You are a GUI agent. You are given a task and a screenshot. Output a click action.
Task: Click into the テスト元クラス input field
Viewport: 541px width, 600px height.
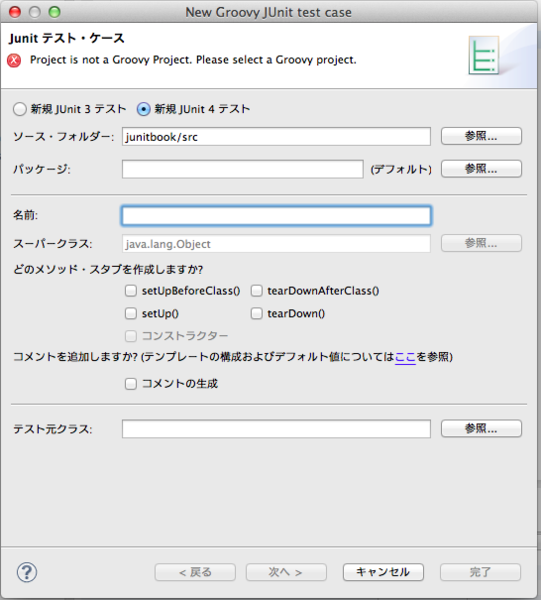pos(276,429)
